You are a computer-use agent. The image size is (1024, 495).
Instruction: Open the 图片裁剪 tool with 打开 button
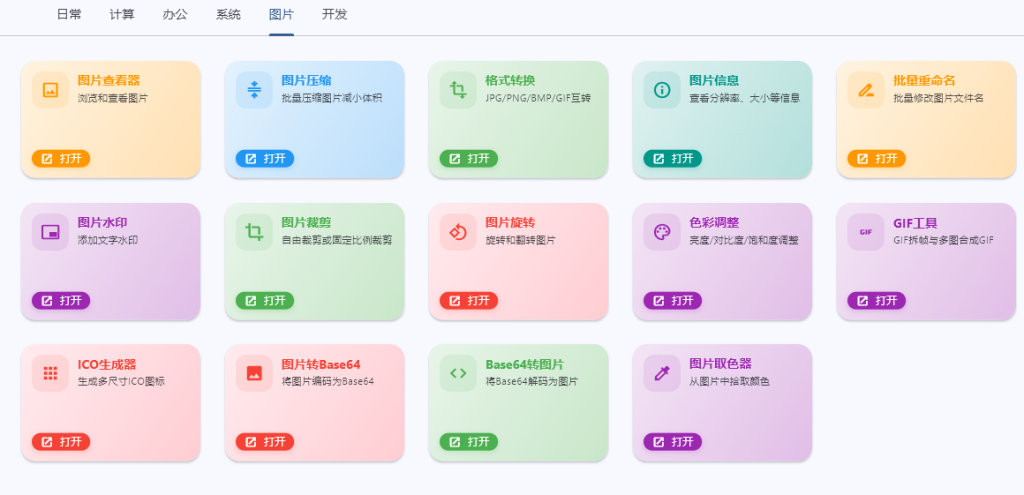coord(264,300)
